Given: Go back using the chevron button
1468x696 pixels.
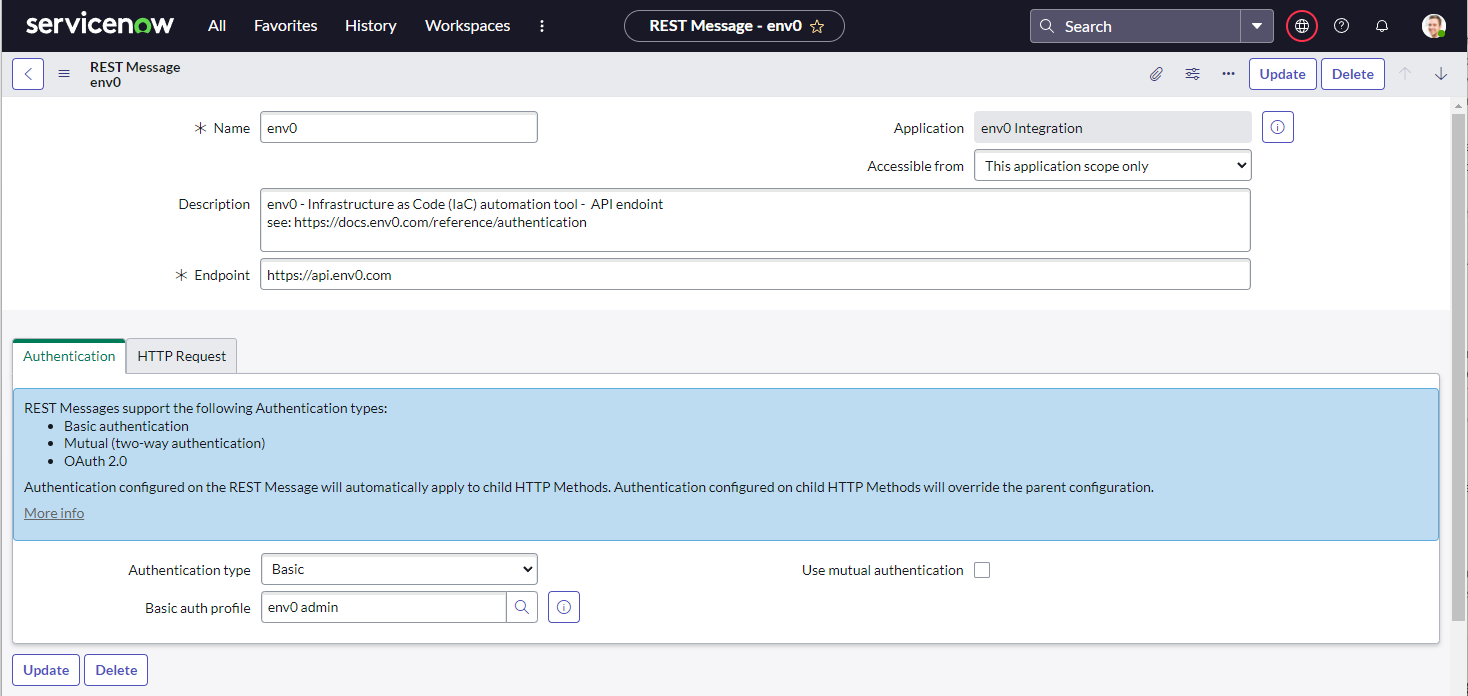Looking at the screenshot, I should pyautogui.click(x=28, y=74).
